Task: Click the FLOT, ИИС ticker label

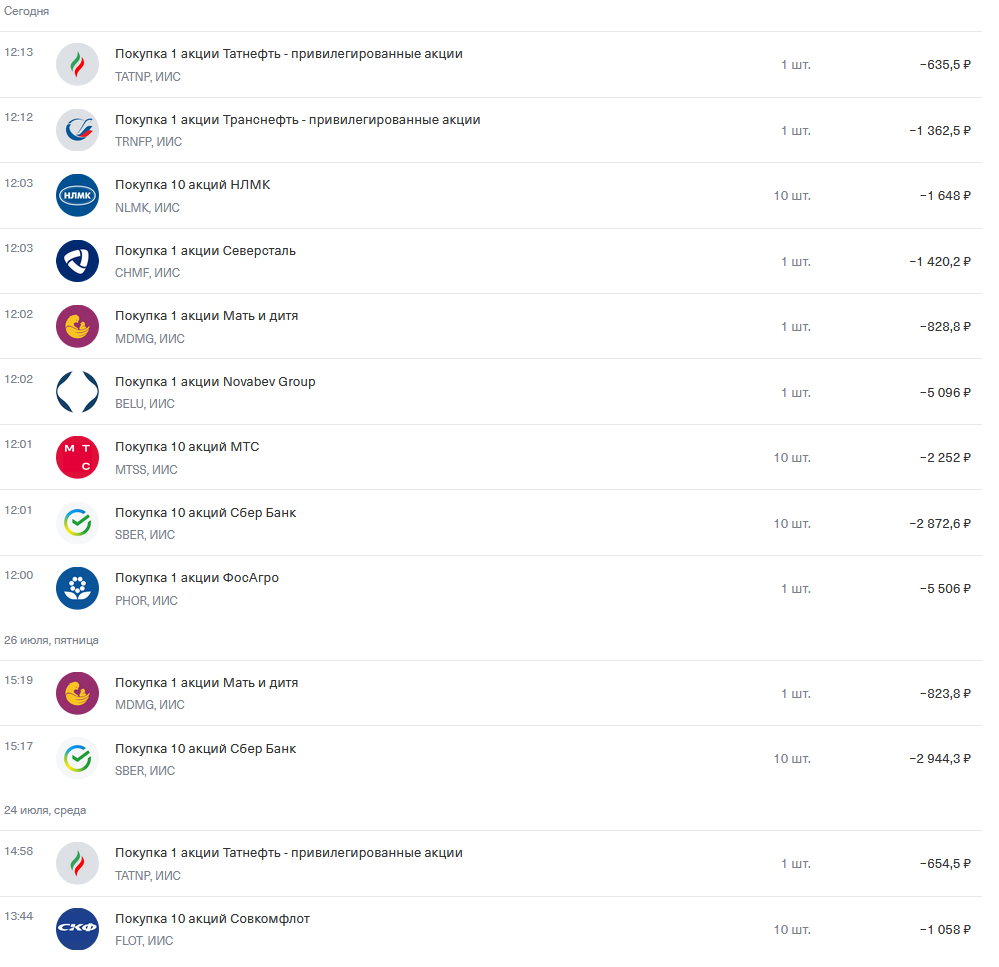Action: click(x=144, y=941)
